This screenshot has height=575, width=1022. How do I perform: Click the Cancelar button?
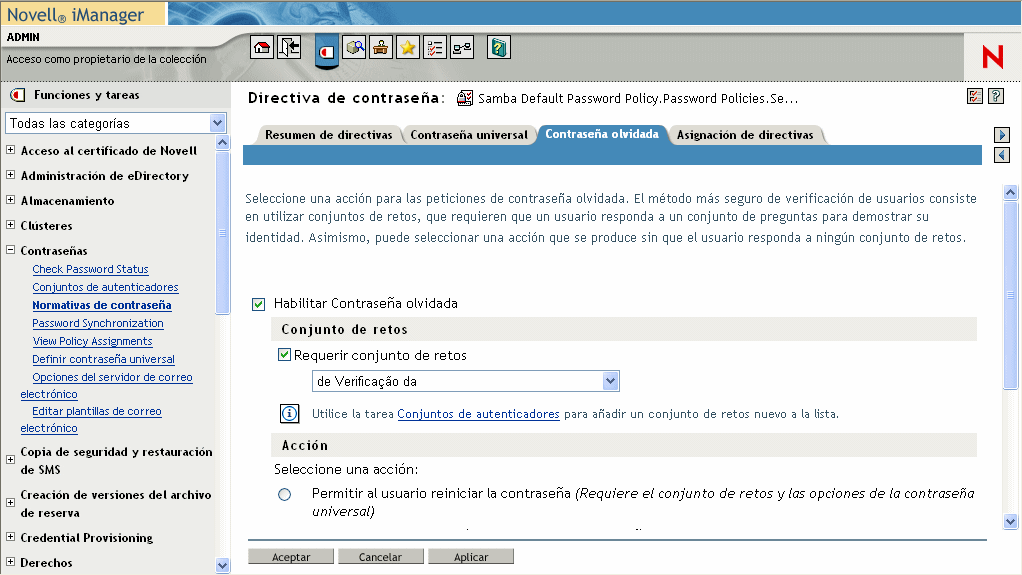pos(380,557)
